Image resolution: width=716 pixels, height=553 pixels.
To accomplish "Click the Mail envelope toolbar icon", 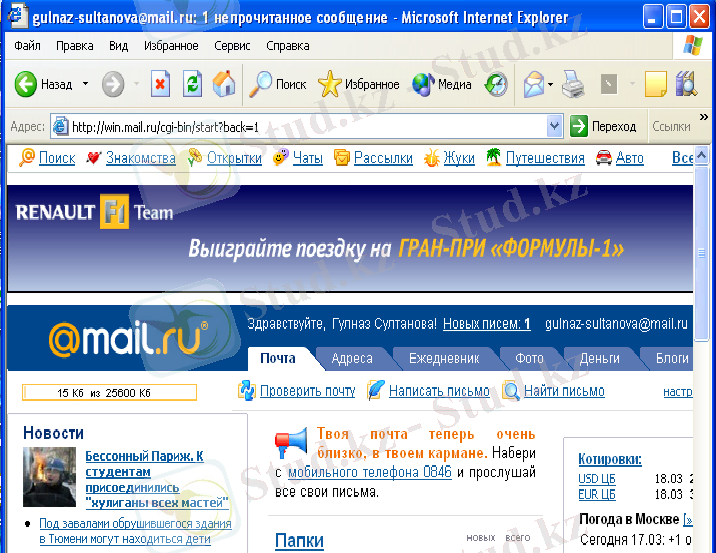I will 534,84.
